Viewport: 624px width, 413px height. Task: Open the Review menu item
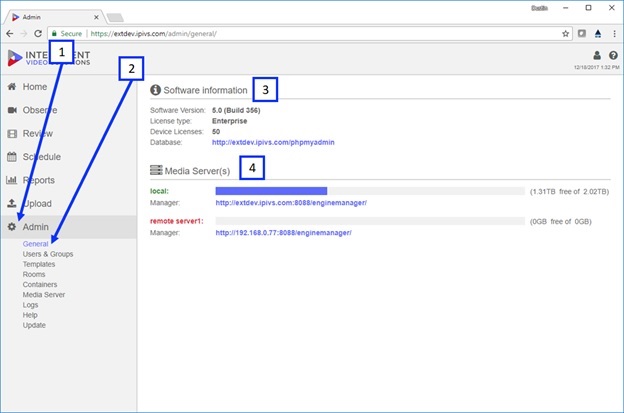pyautogui.click(x=38, y=134)
